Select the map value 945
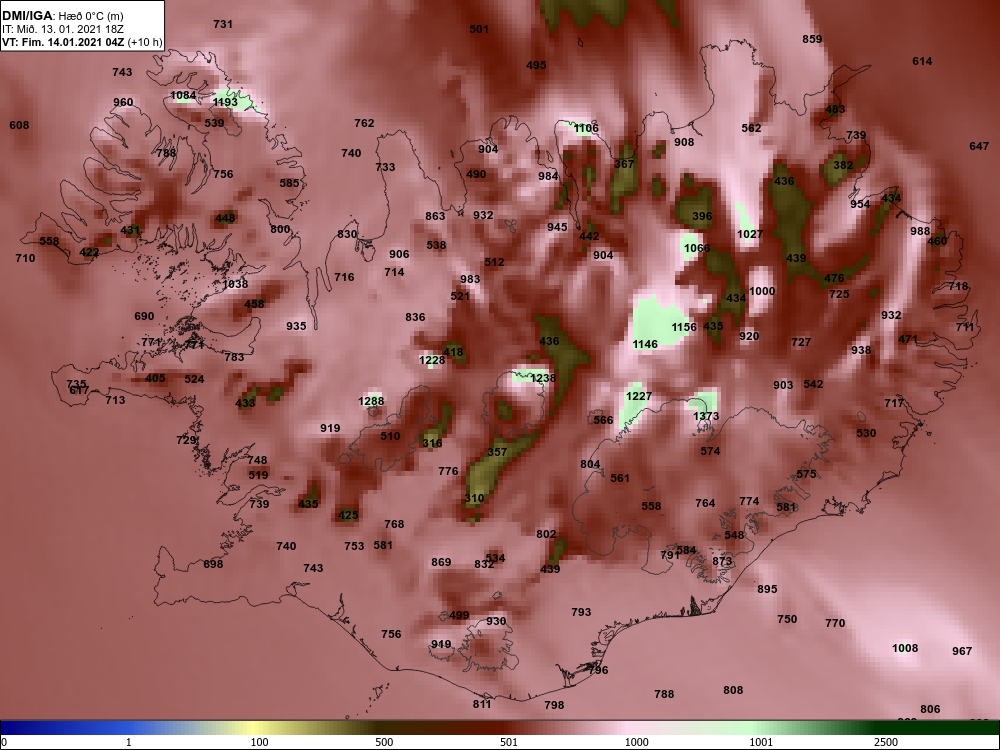Viewport: 1000px width, 750px height. [x=557, y=227]
